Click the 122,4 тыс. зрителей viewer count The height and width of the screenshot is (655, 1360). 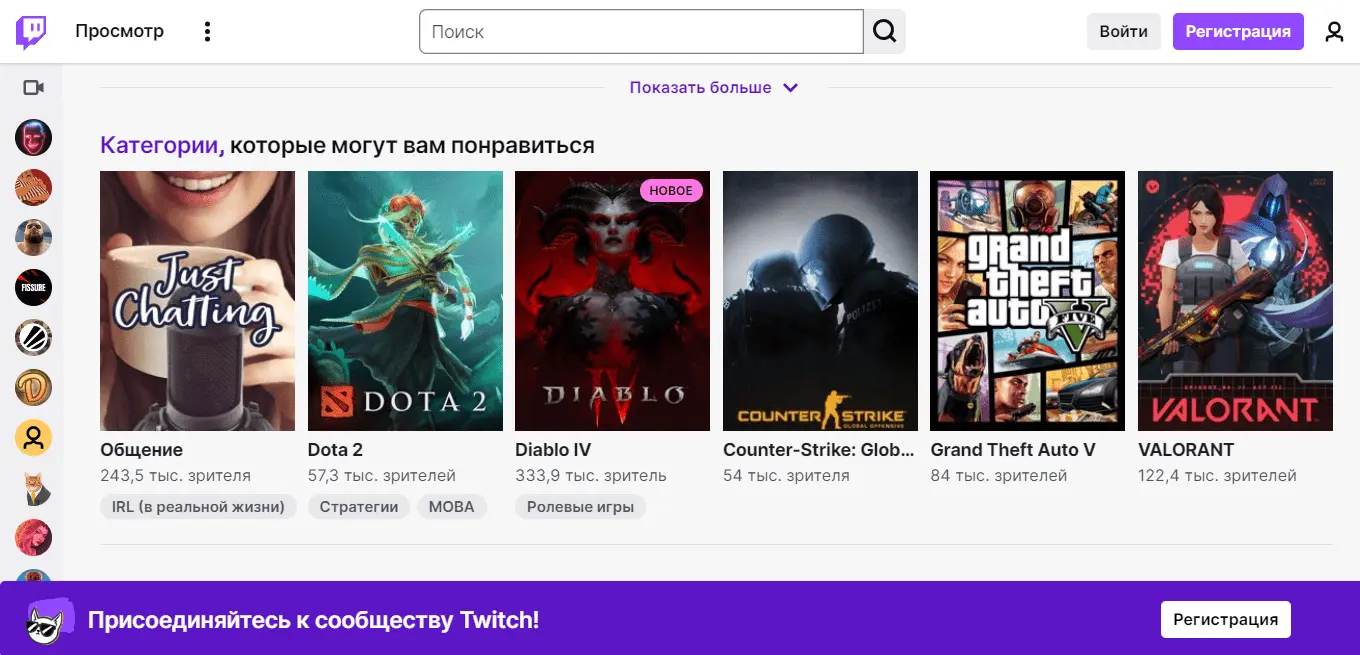1217,476
